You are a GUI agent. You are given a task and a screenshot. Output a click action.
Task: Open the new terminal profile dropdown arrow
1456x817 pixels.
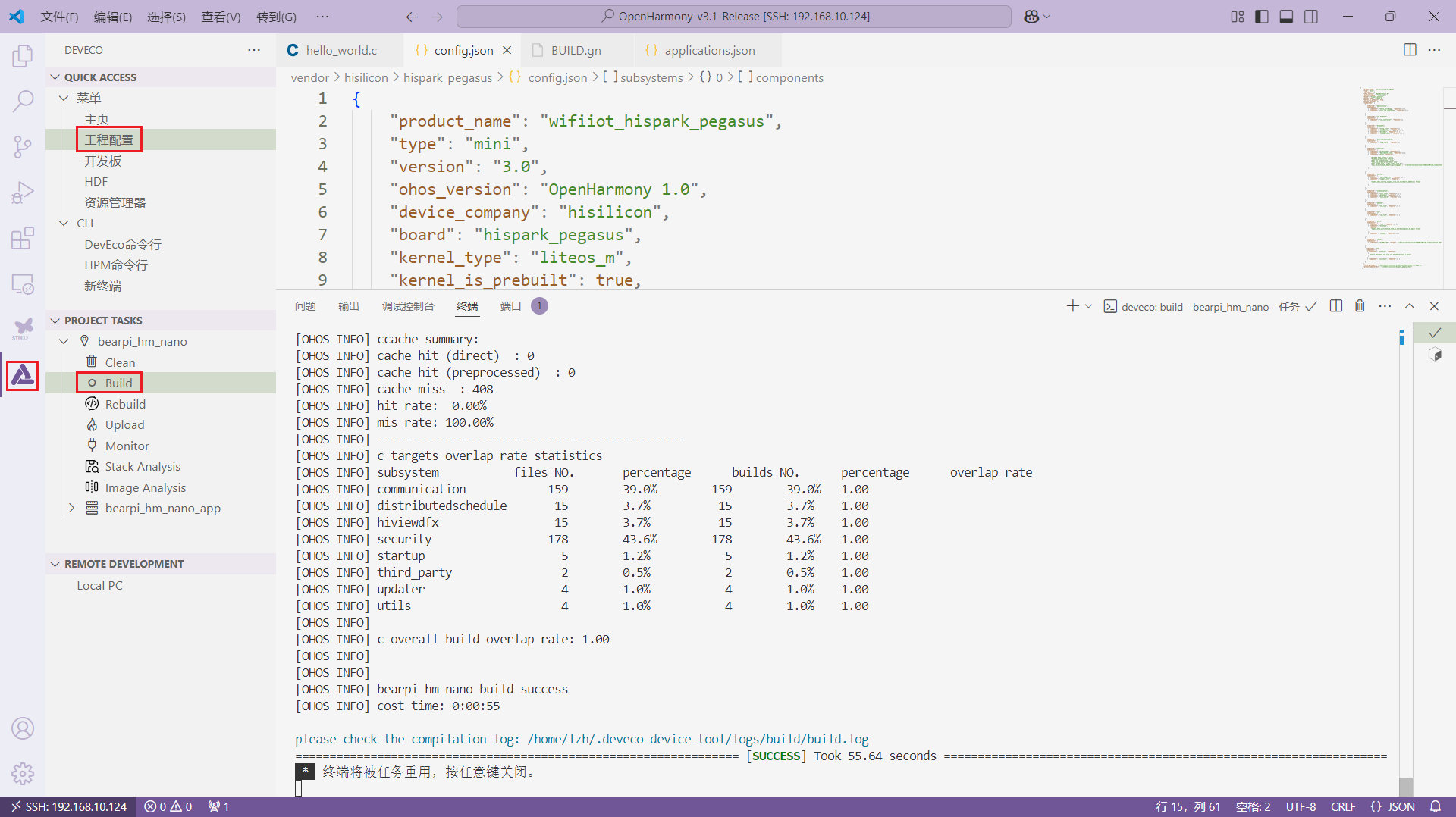pos(1088,306)
